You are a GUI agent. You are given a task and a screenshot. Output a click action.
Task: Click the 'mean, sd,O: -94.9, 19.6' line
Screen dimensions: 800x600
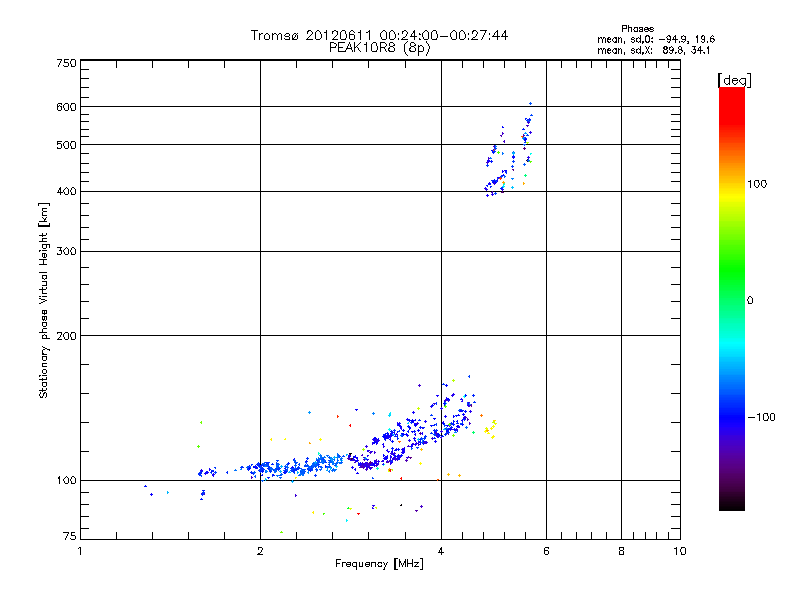point(656,39)
